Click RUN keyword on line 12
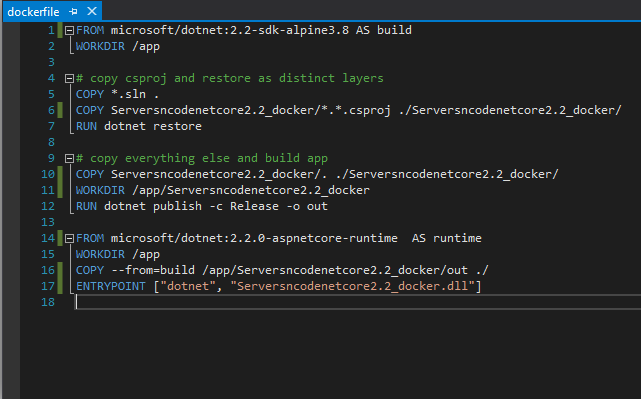Image resolution: width=641 pixels, height=399 pixels. tap(86, 206)
